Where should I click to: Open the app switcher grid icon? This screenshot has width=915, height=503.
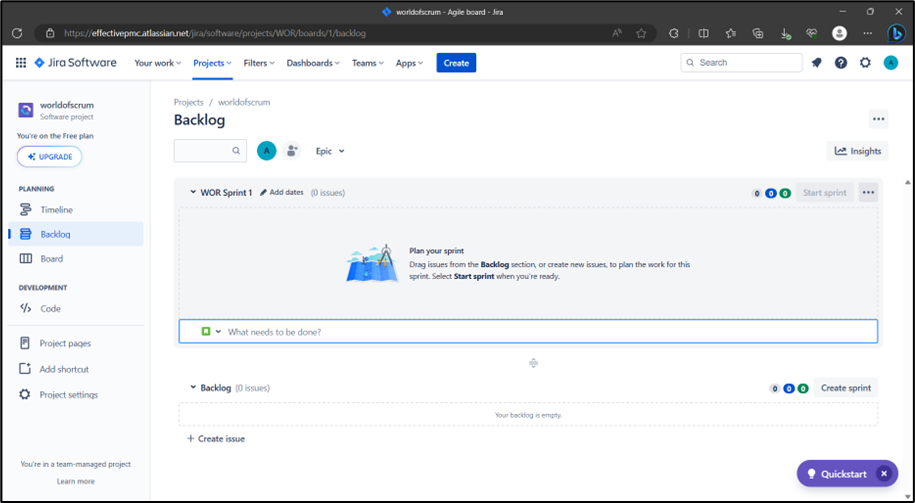pyautogui.click(x=21, y=63)
